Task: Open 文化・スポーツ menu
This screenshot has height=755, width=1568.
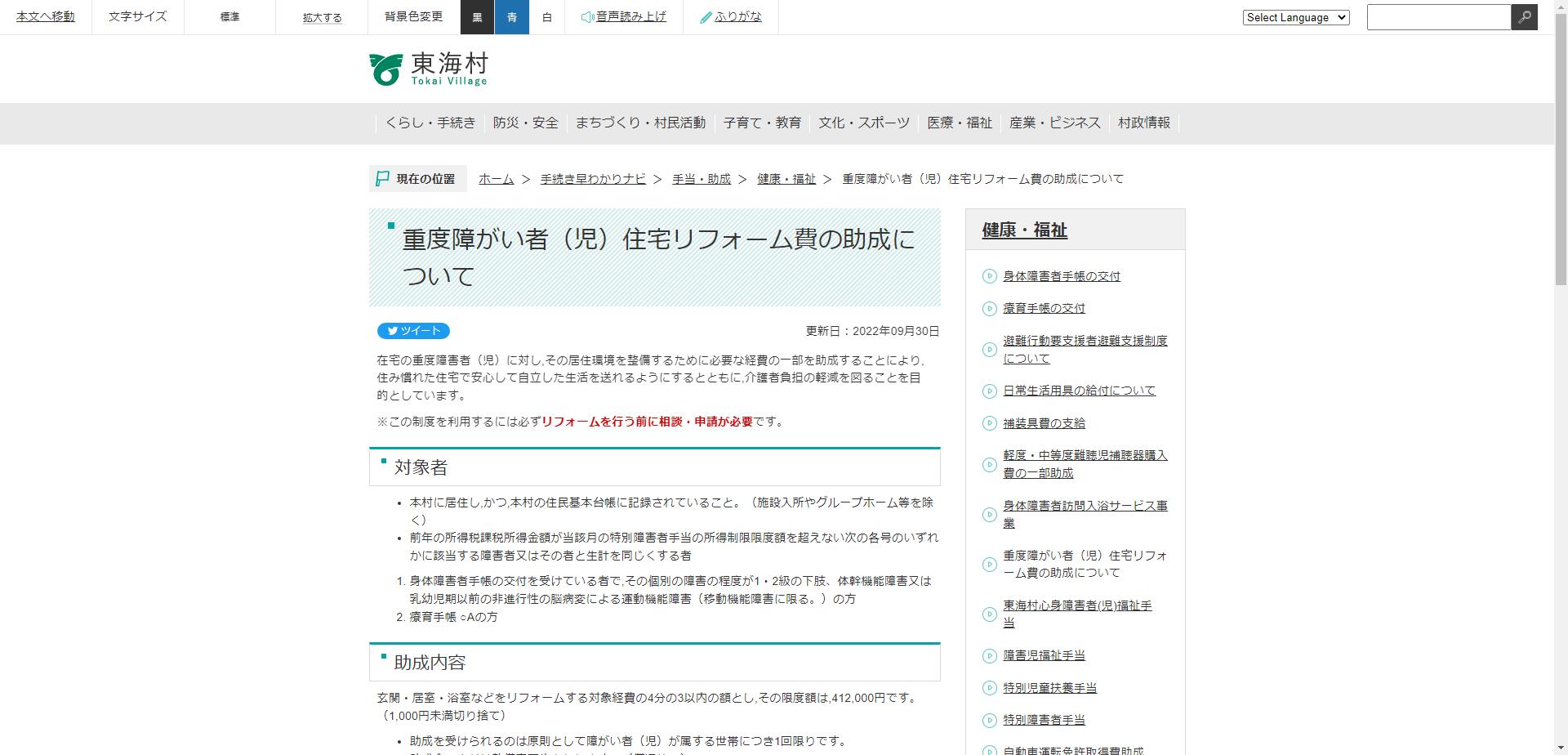Action: 864,123
